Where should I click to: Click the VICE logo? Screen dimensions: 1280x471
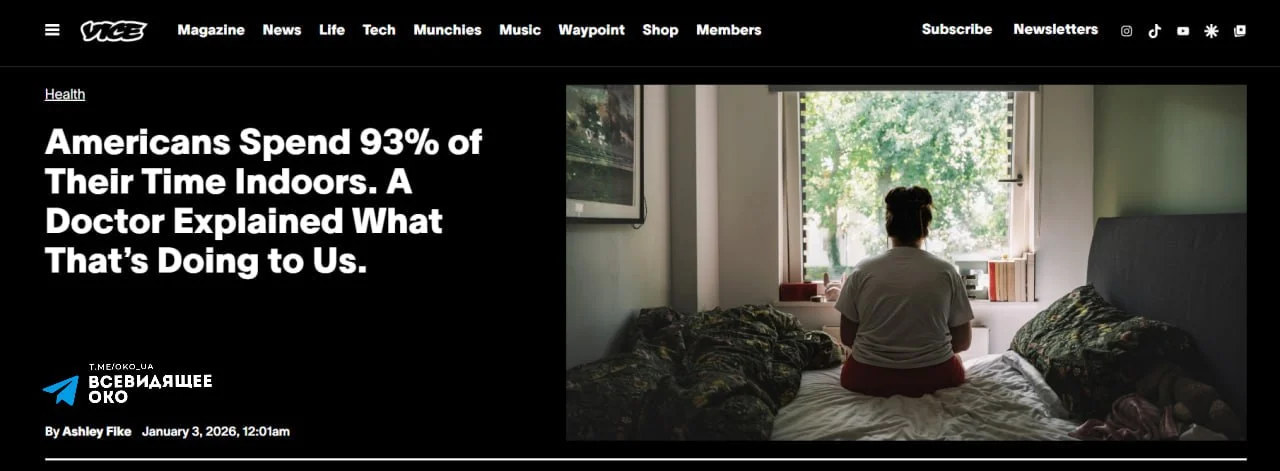coord(113,30)
